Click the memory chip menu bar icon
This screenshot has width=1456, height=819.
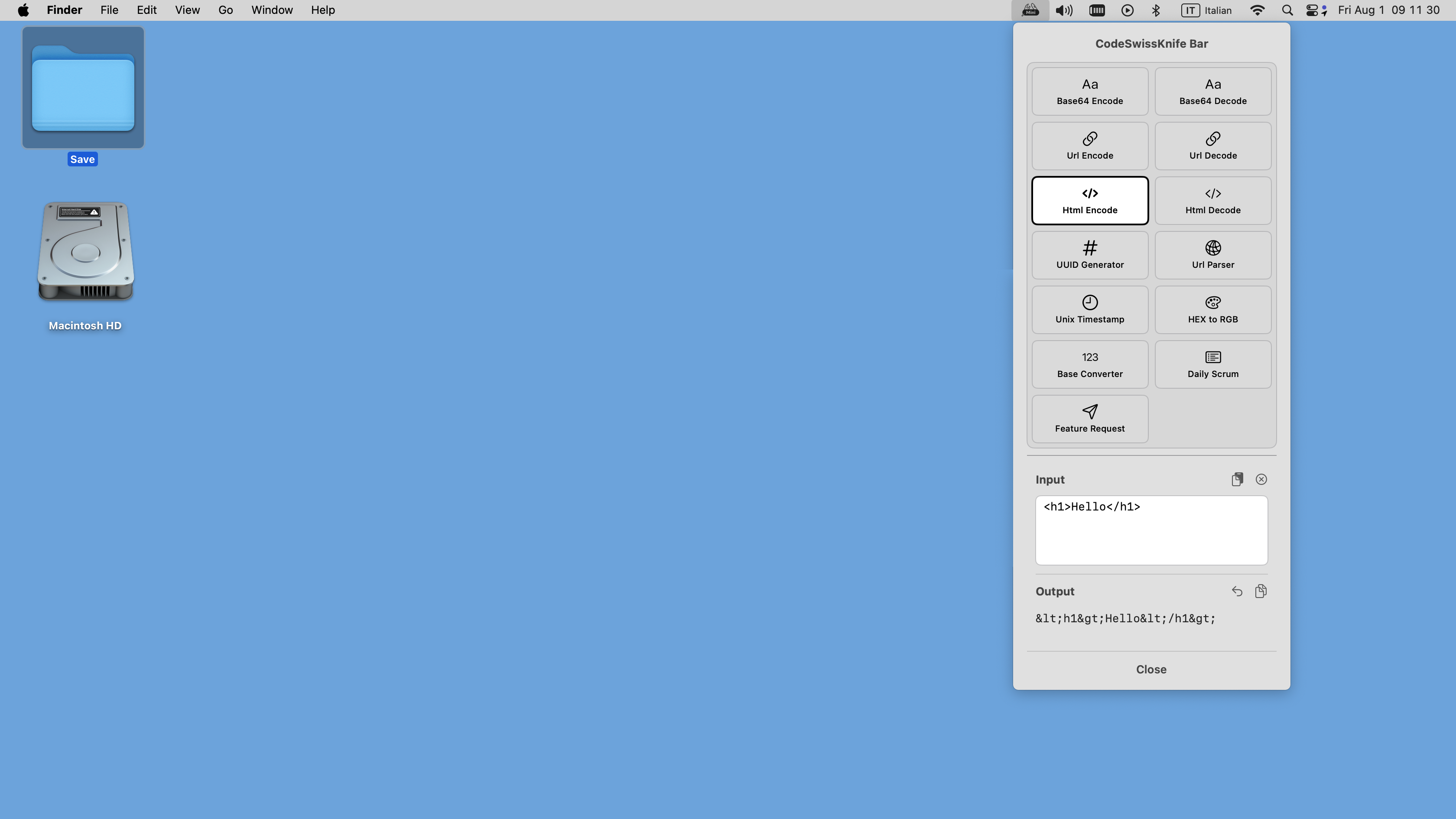[x=1097, y=10]
